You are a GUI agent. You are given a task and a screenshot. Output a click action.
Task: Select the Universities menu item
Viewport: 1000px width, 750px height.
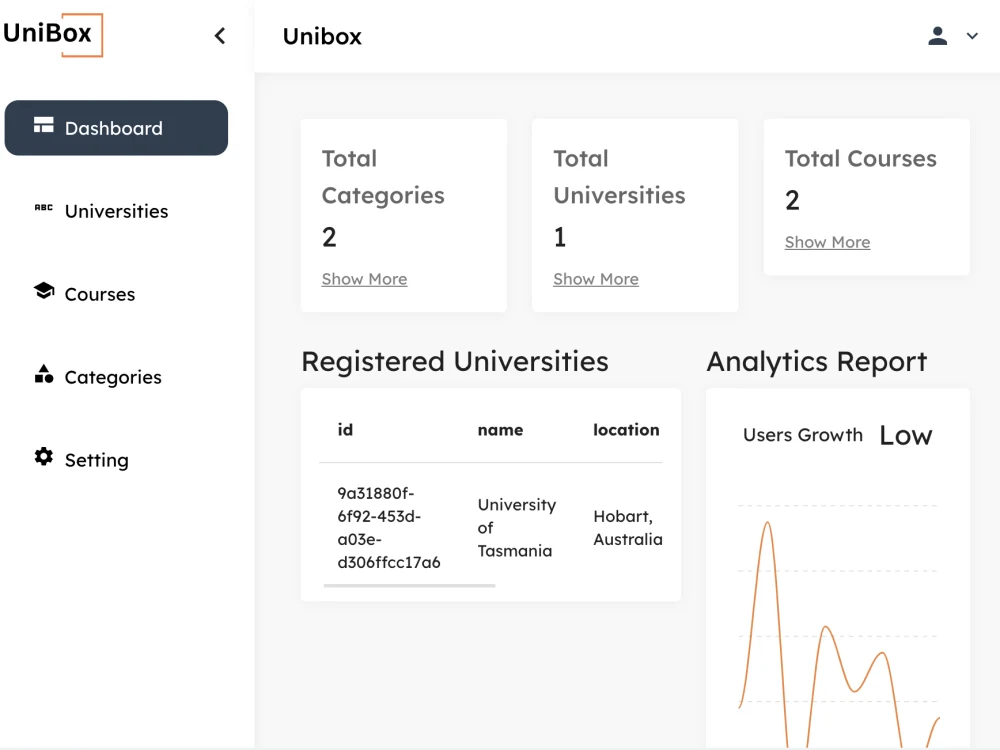pos(116,211)
